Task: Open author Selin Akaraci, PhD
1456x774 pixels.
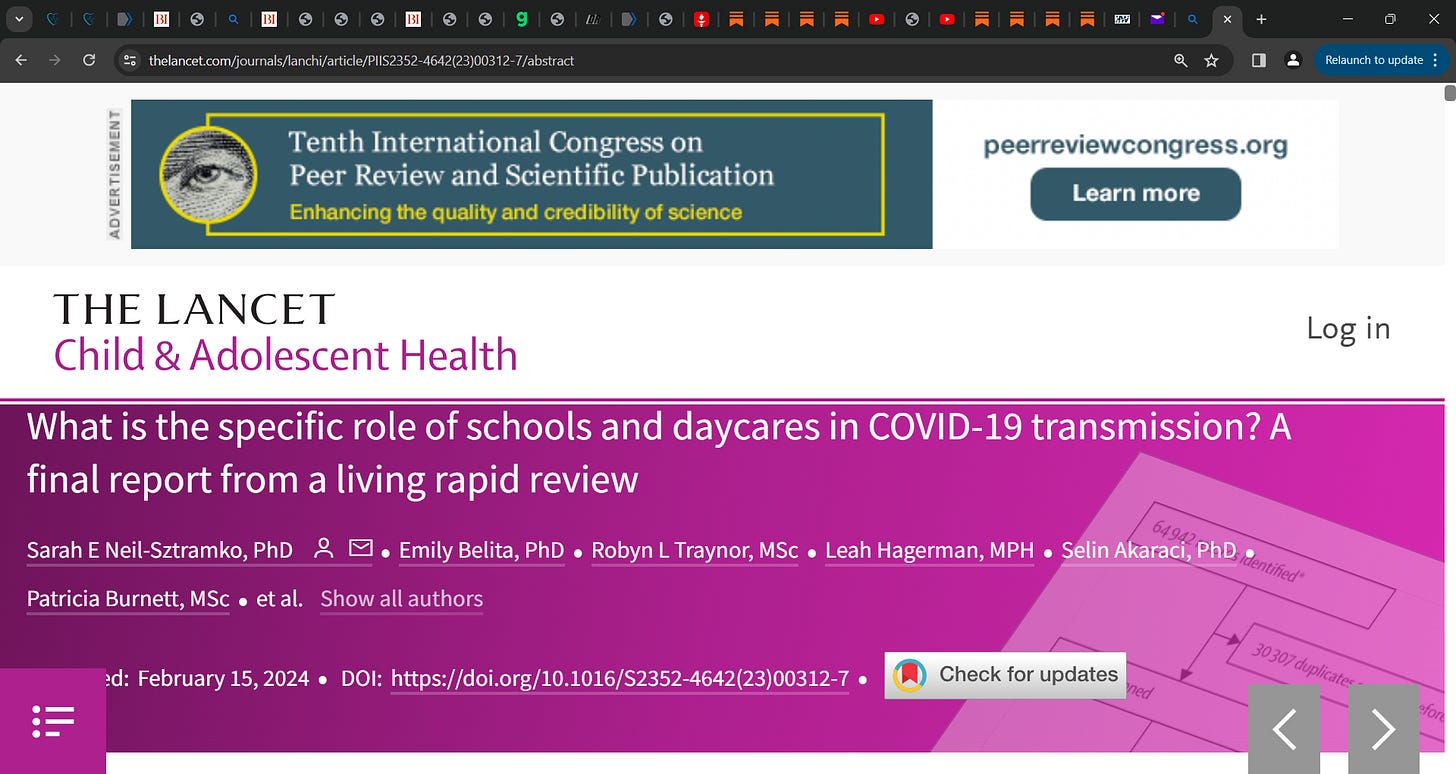Action: click(x=1149, y=550)
